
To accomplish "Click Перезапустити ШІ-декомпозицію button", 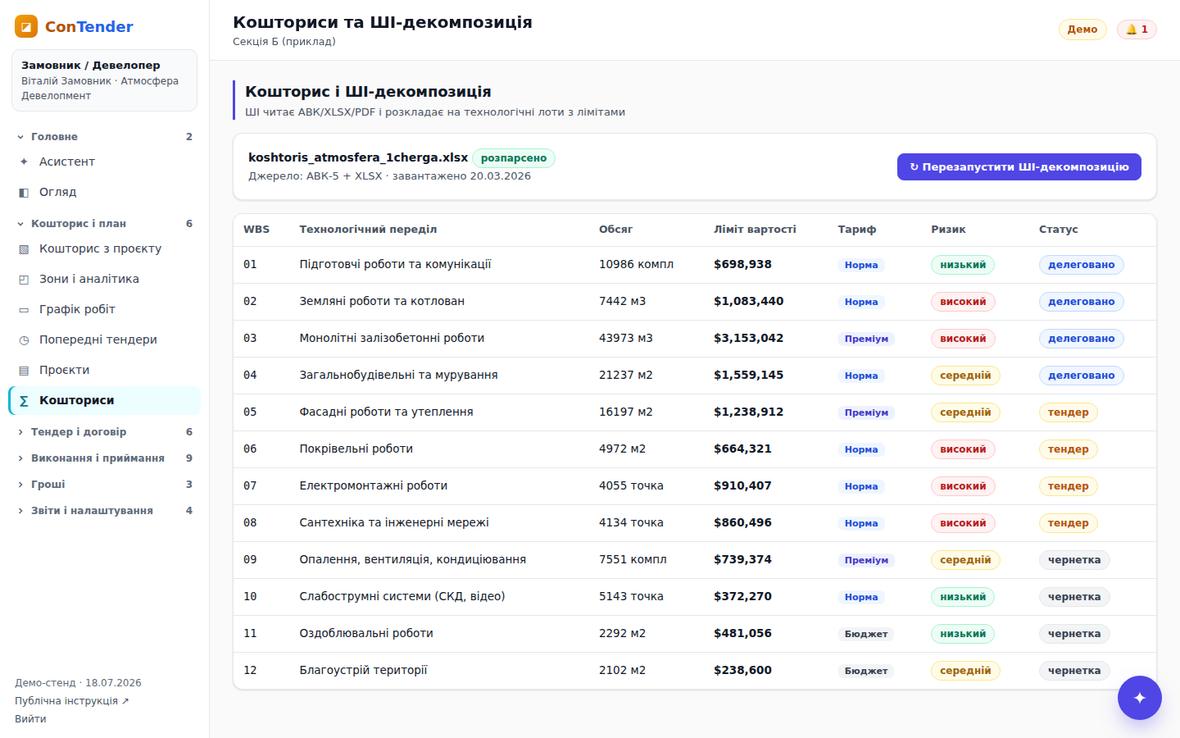I will pos(1019,167).
